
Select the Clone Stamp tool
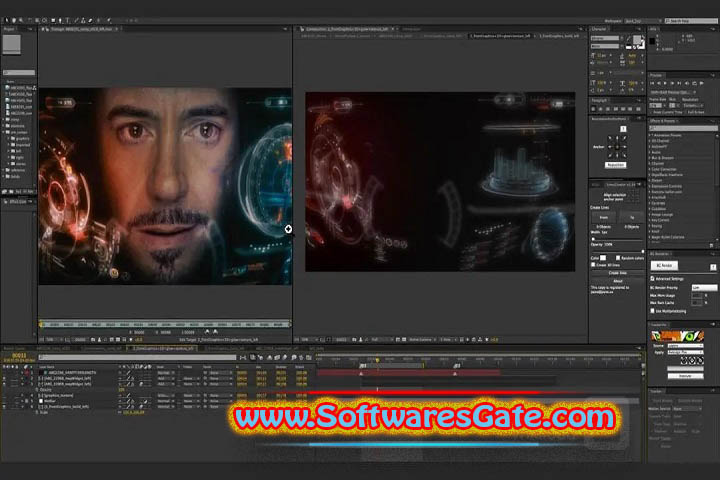pos(83,20)
